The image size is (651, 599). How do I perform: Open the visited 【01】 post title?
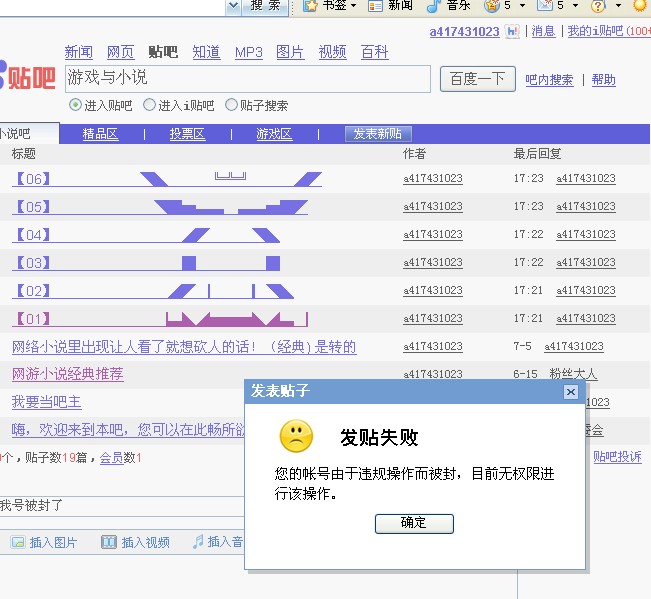click(160, 319)
